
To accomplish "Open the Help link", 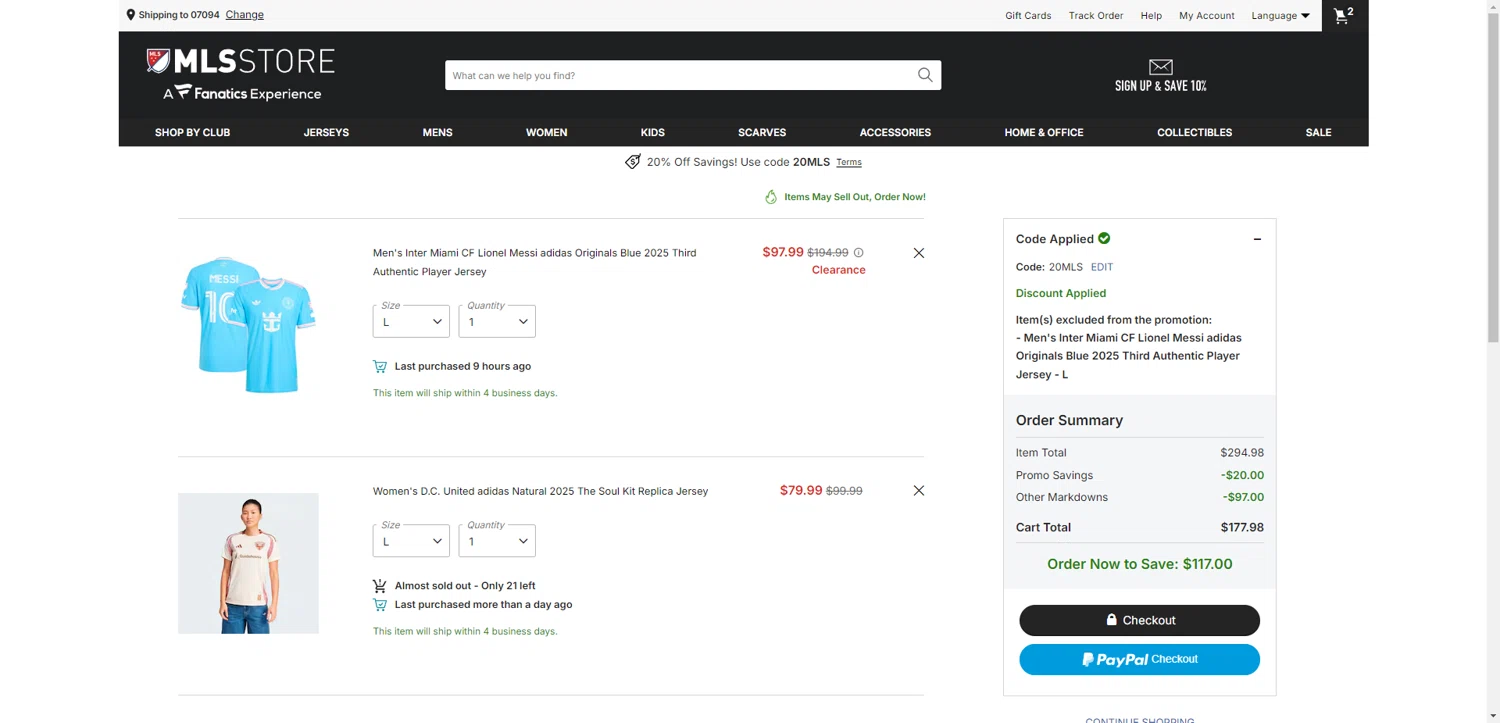I will (x=1151, y=15).
